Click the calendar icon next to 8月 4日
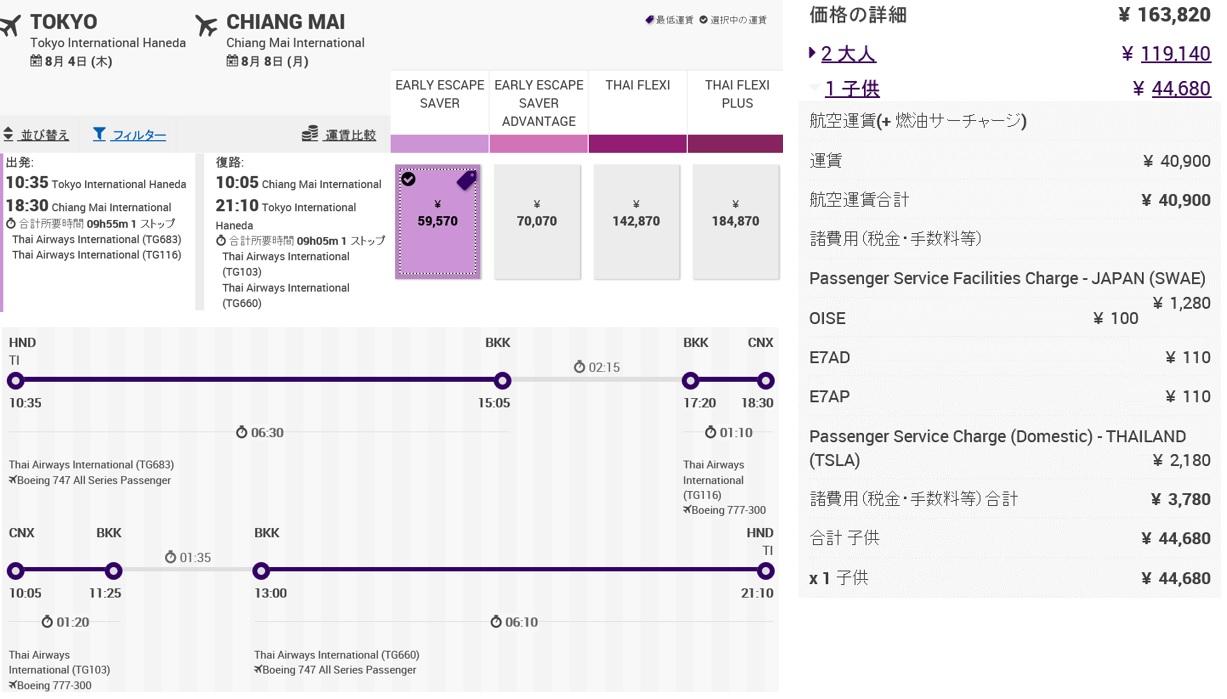 36,61
